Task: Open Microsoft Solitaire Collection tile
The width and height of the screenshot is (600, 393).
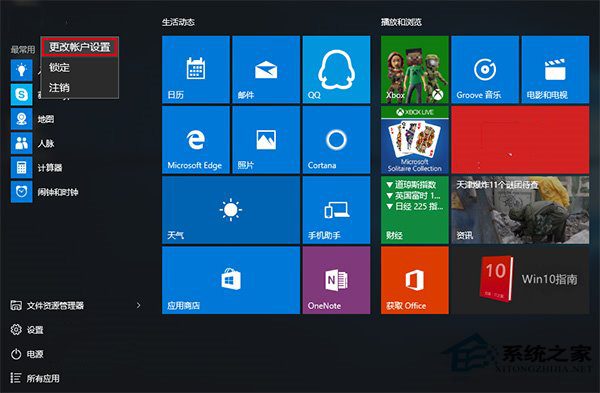Action: coord(415,140)
